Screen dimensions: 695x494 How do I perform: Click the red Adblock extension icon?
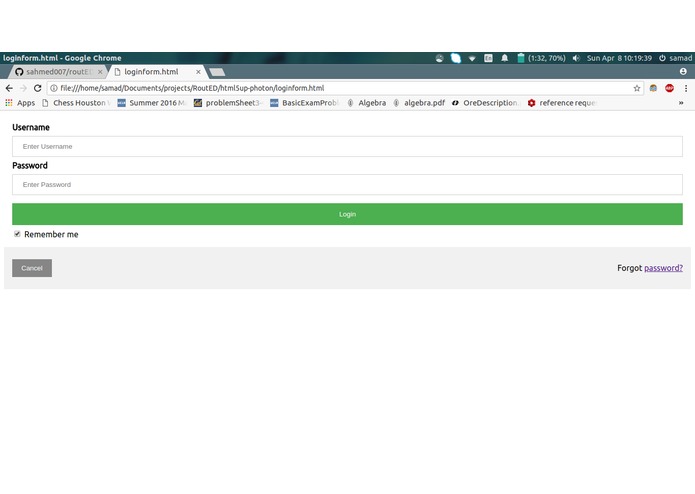point(669,88)
